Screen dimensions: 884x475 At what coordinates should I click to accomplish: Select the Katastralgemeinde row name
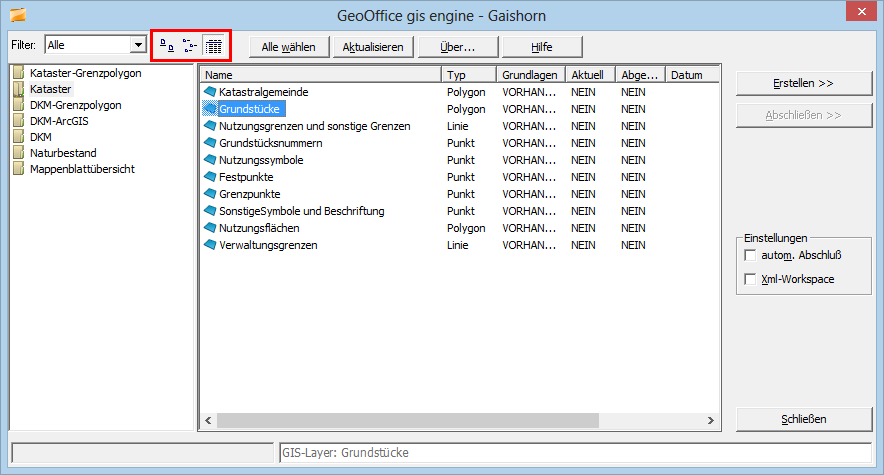tap(264, 92)
